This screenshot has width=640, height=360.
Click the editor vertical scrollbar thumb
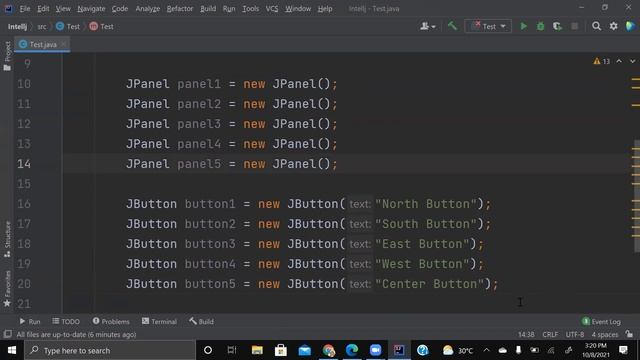[x=636, y=196]
